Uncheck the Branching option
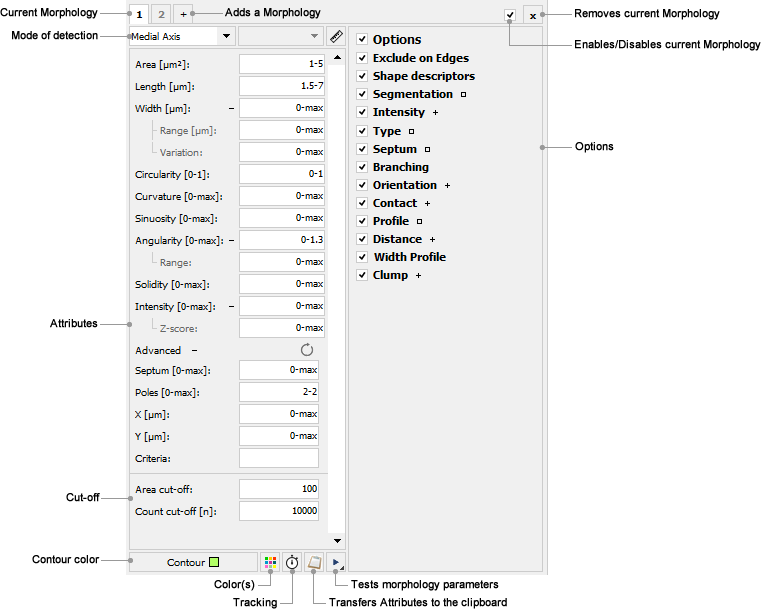Image resolution: width=761 pixels, height=609 pixels. [x=363, y=167]
